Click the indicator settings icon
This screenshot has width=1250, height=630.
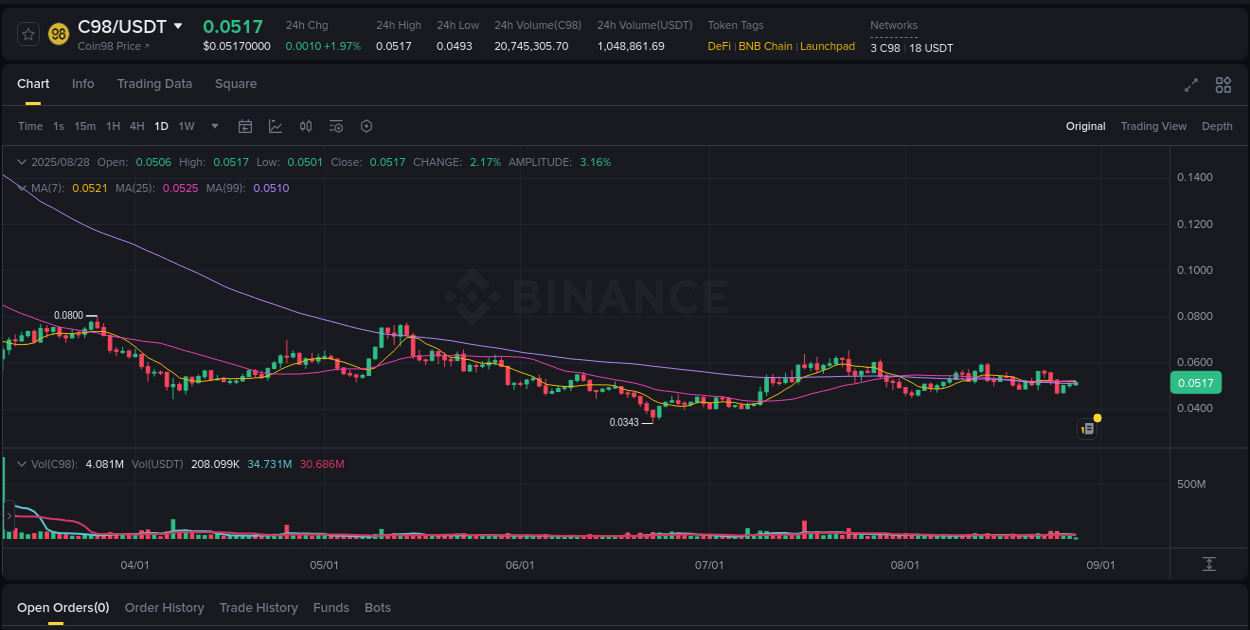pos(336,126)
